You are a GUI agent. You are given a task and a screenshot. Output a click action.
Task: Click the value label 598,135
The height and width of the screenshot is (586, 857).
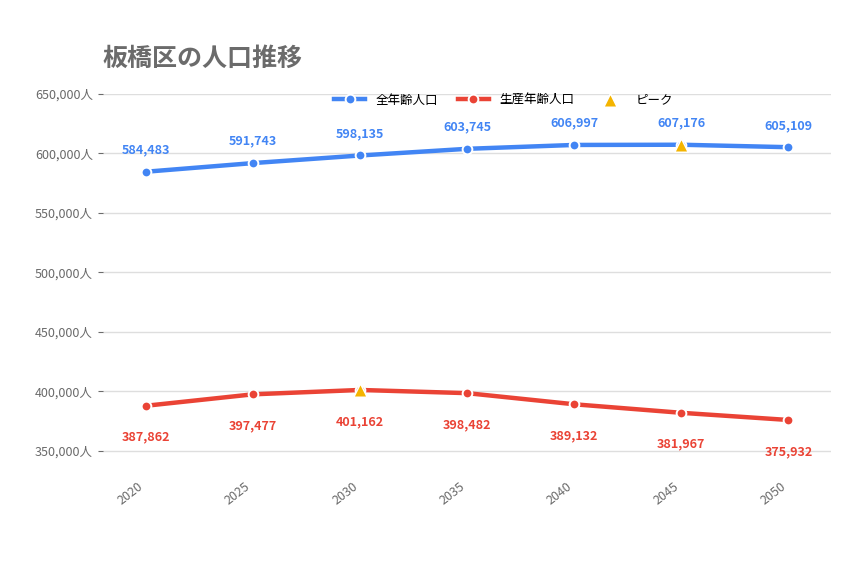359,134
